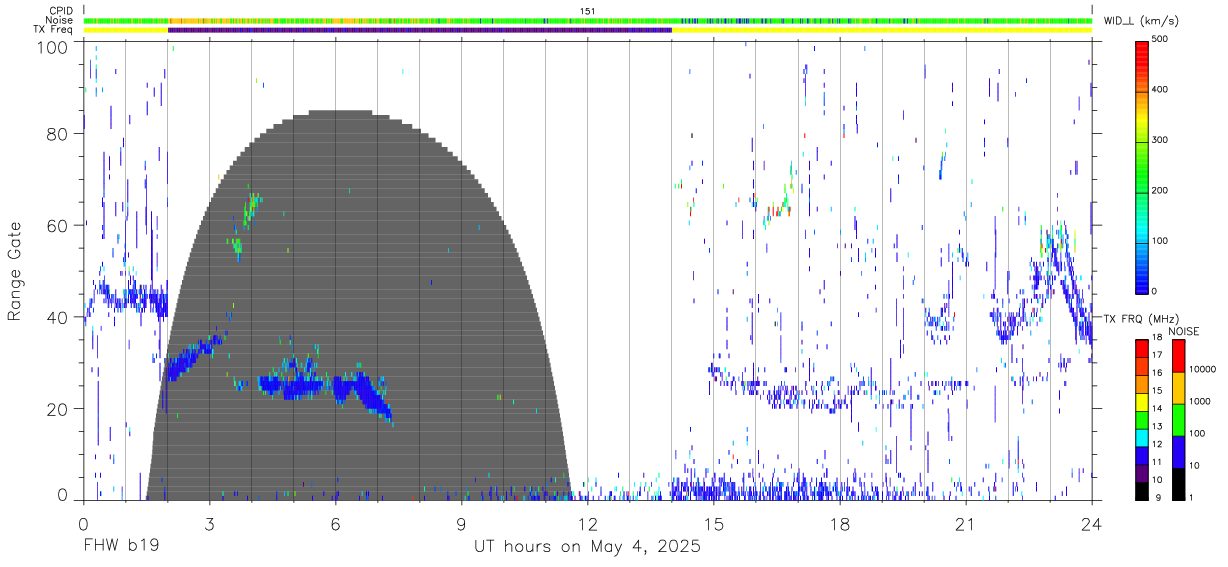
Task: Click the red segment of noise legend
Action: point(1177,356)
